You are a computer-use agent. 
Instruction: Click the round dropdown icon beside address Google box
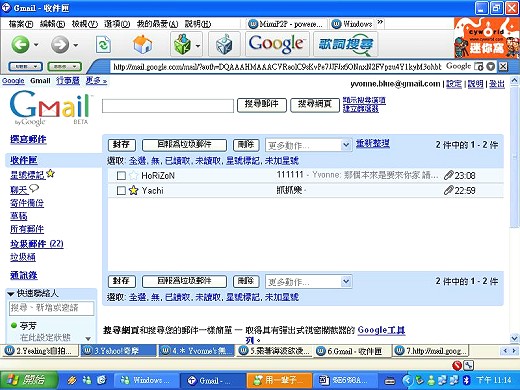click(490, 66)
